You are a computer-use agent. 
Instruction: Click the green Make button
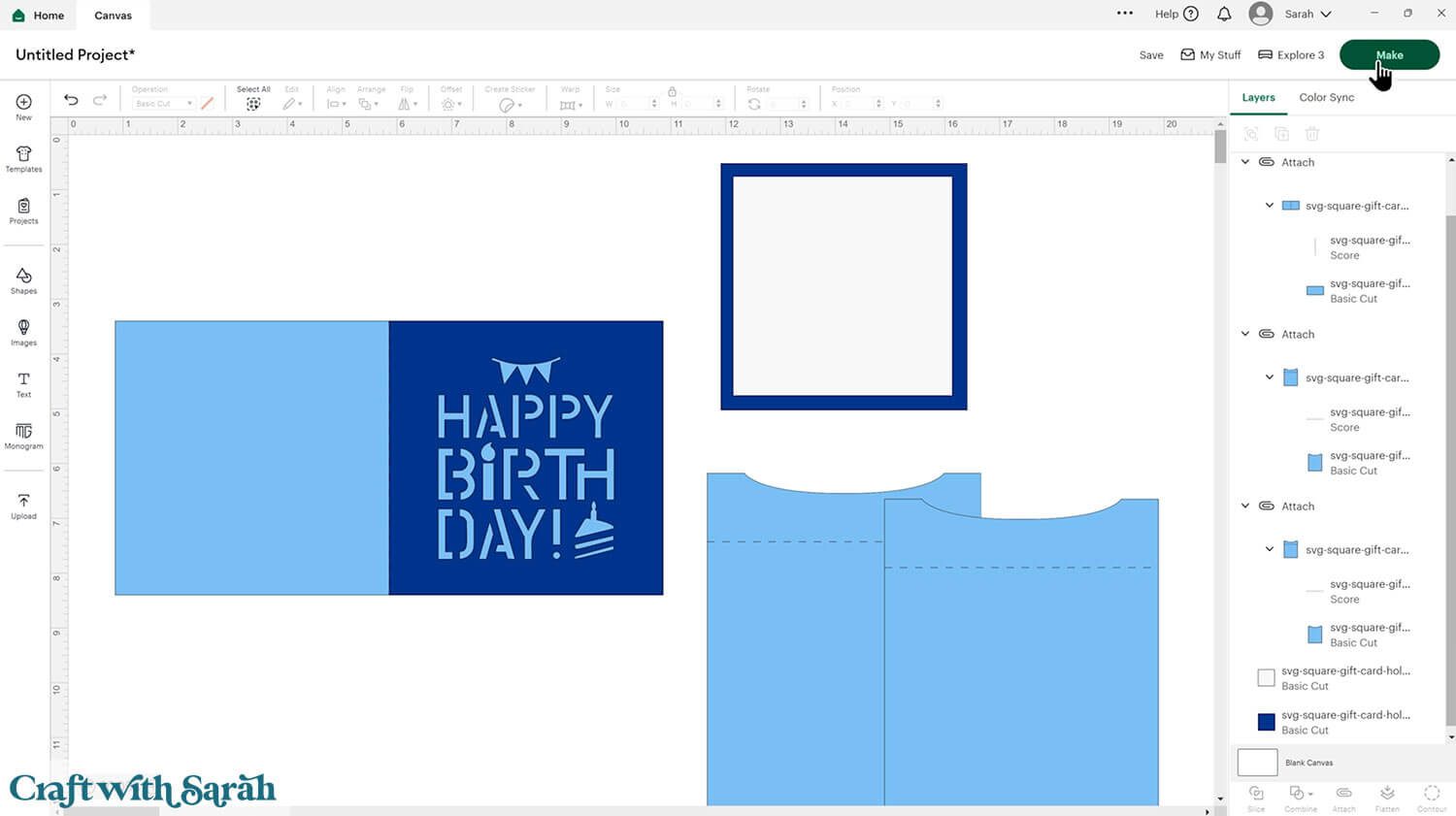(1388, 55)
